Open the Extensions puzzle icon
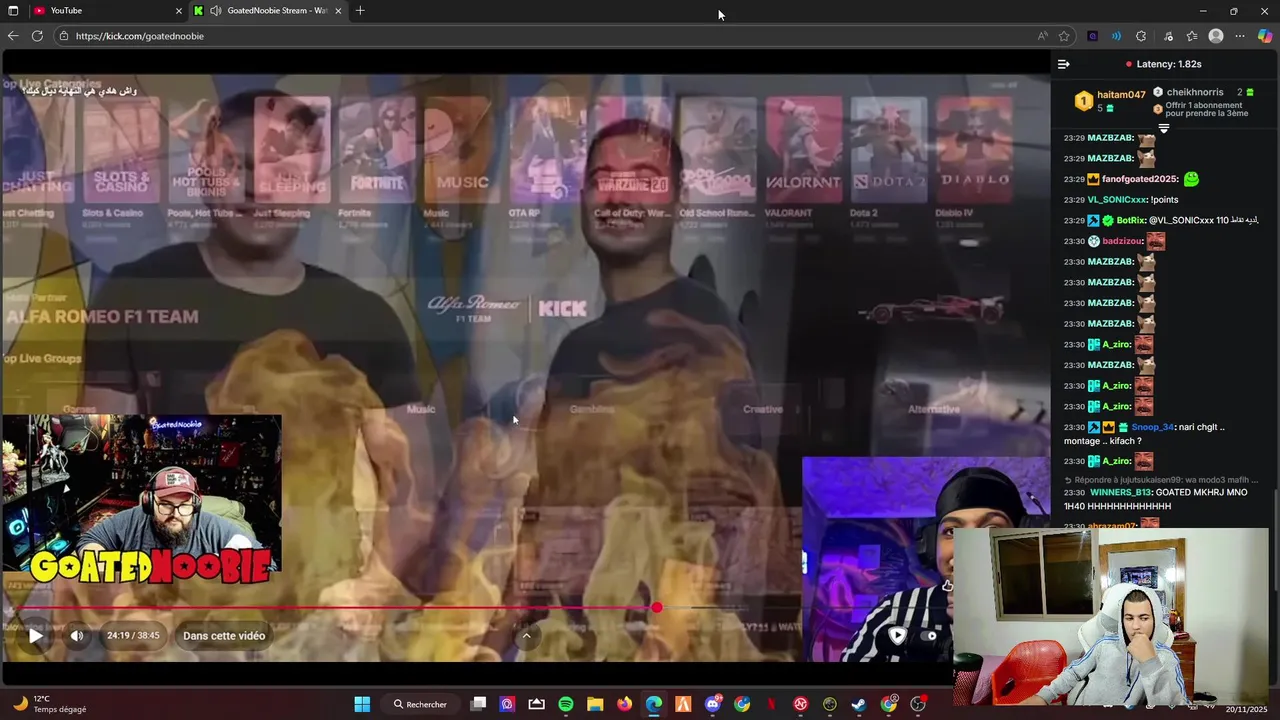This screenshot has width=1280, height=720. (x=1141, y=36)
